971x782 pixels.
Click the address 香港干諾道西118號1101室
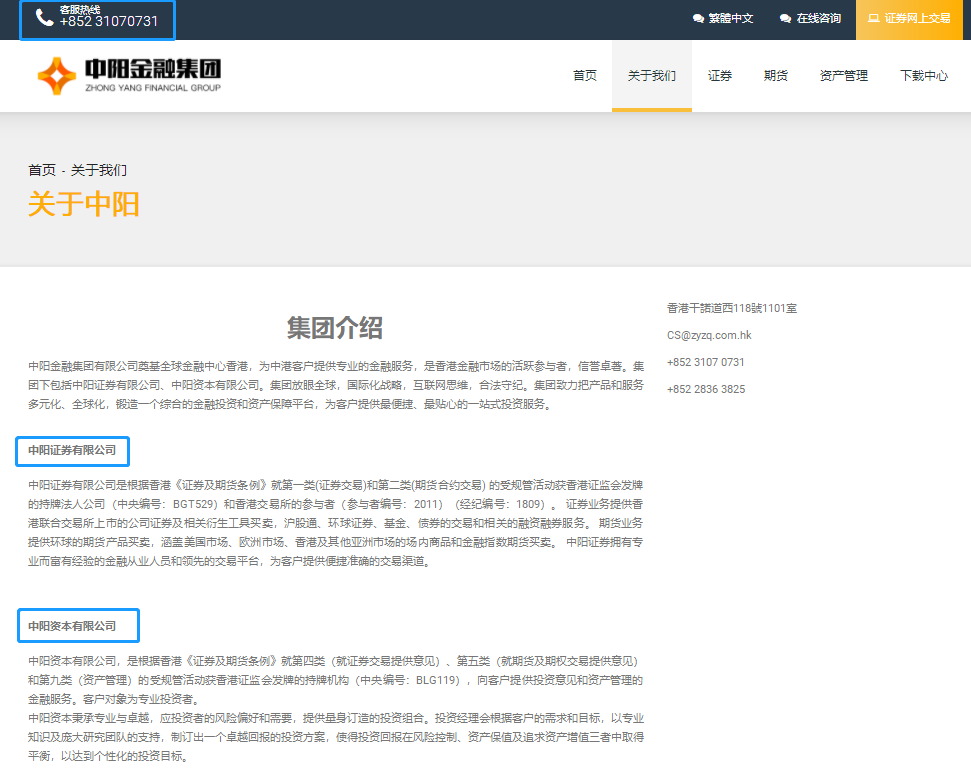point(732,308)
